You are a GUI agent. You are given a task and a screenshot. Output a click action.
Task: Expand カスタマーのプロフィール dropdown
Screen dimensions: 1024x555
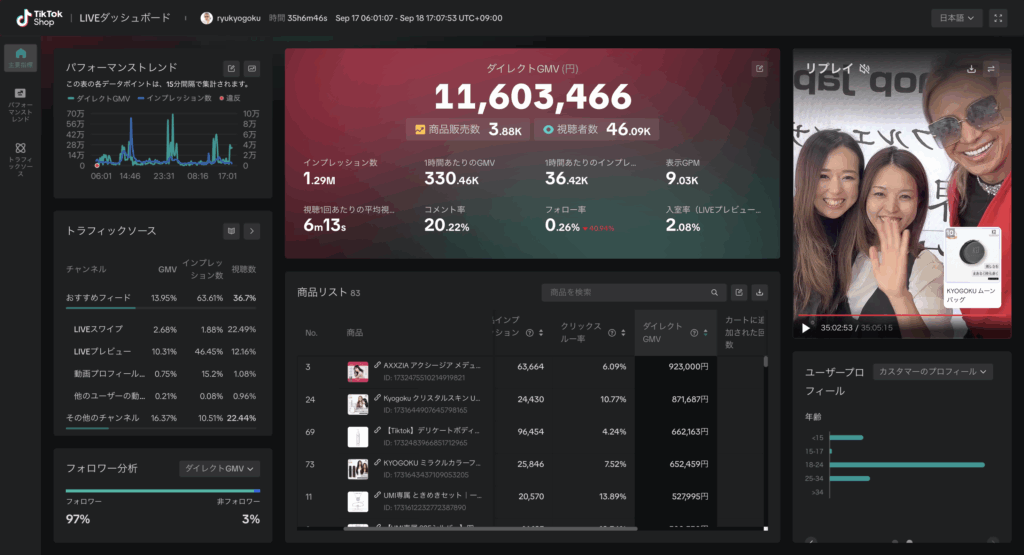[933, 371]
